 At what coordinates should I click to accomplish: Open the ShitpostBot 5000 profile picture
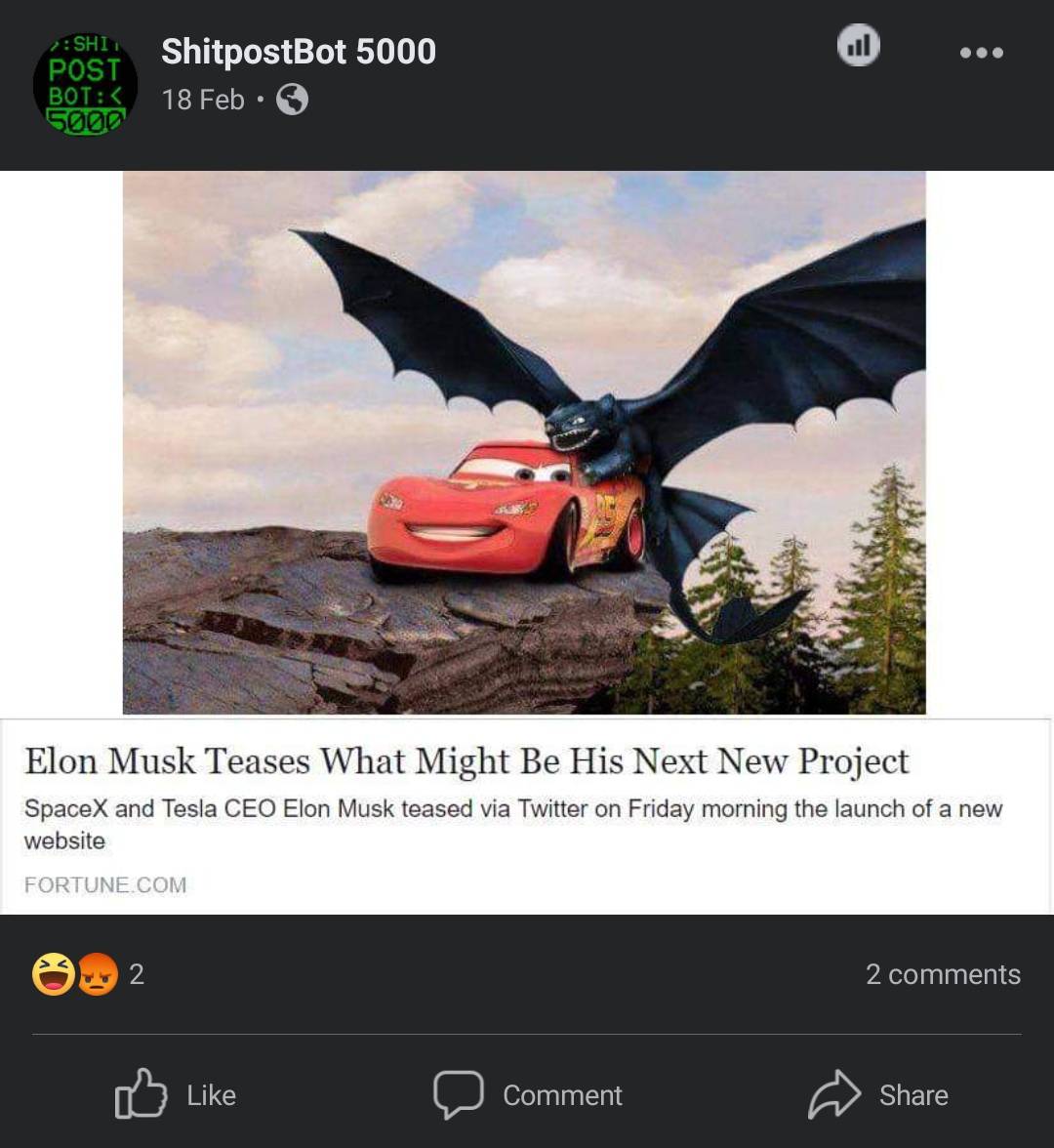[x=85, y=85]
